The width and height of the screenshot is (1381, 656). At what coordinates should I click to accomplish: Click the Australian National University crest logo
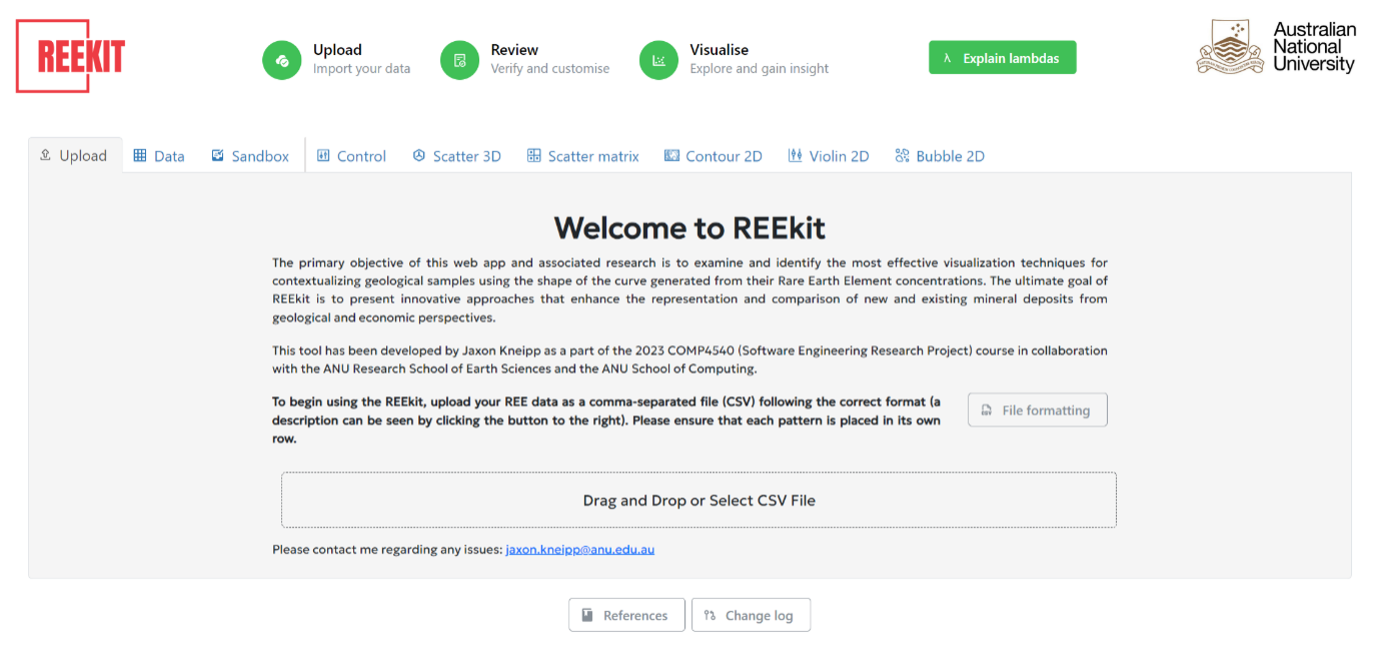pos(1231,47)
